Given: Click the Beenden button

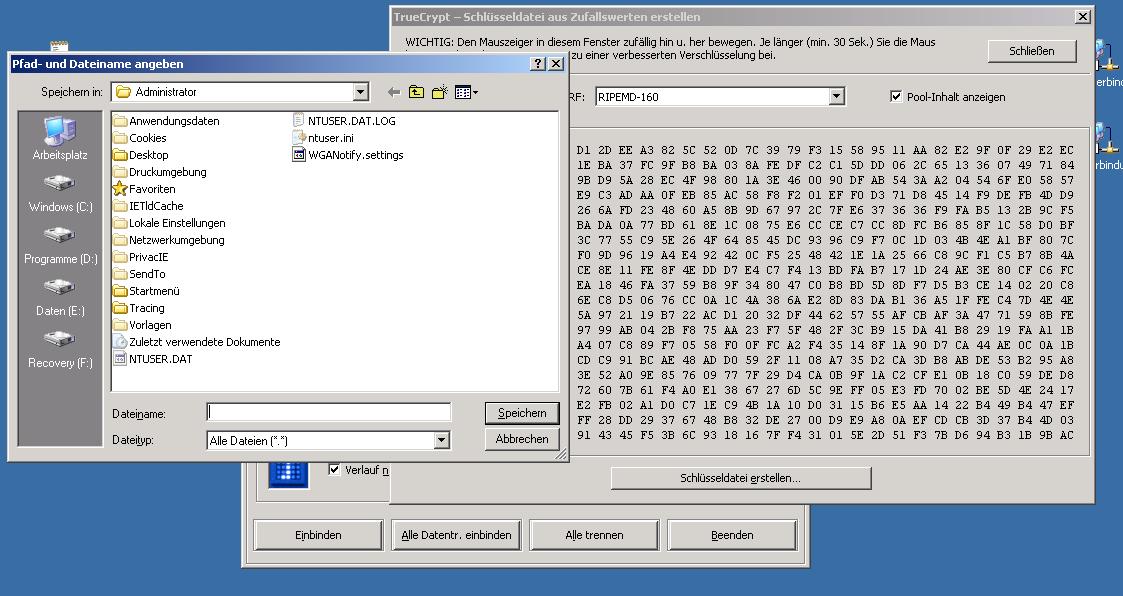Looking at the screenshot, I should [732, 535].
